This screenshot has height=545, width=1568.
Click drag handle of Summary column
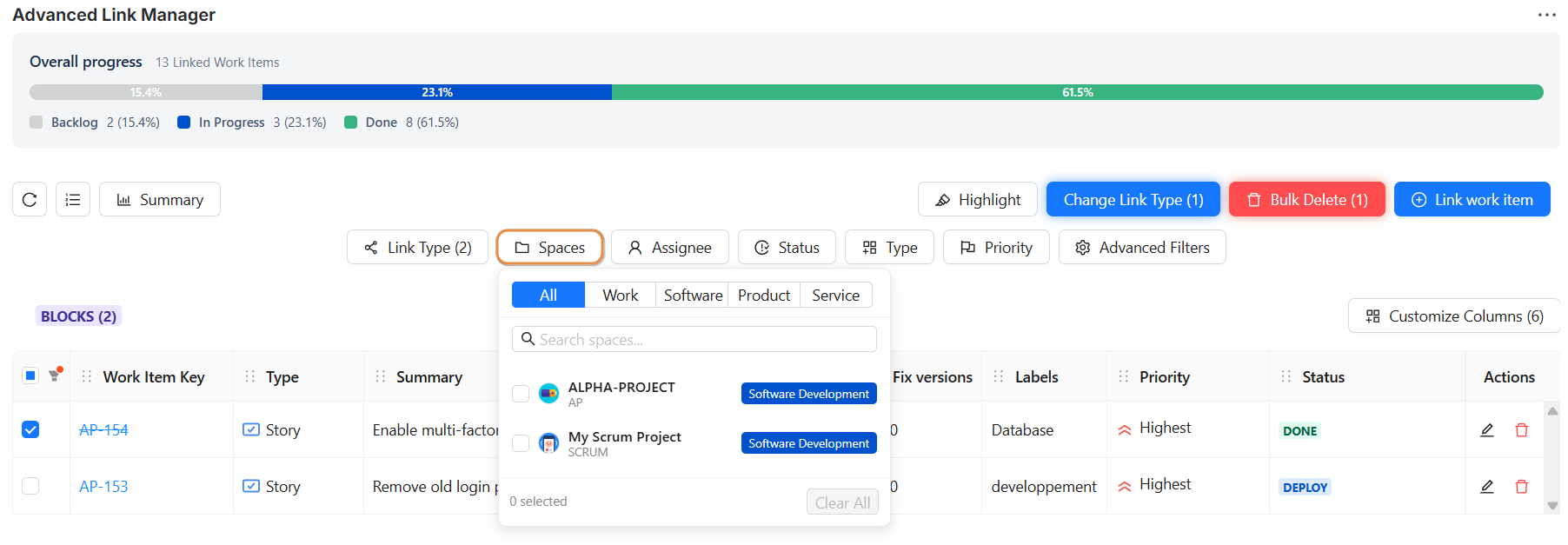click(381, 376)
